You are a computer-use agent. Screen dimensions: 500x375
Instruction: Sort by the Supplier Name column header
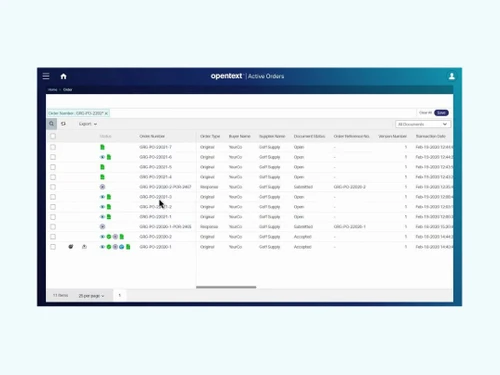[x=272, y=136]
